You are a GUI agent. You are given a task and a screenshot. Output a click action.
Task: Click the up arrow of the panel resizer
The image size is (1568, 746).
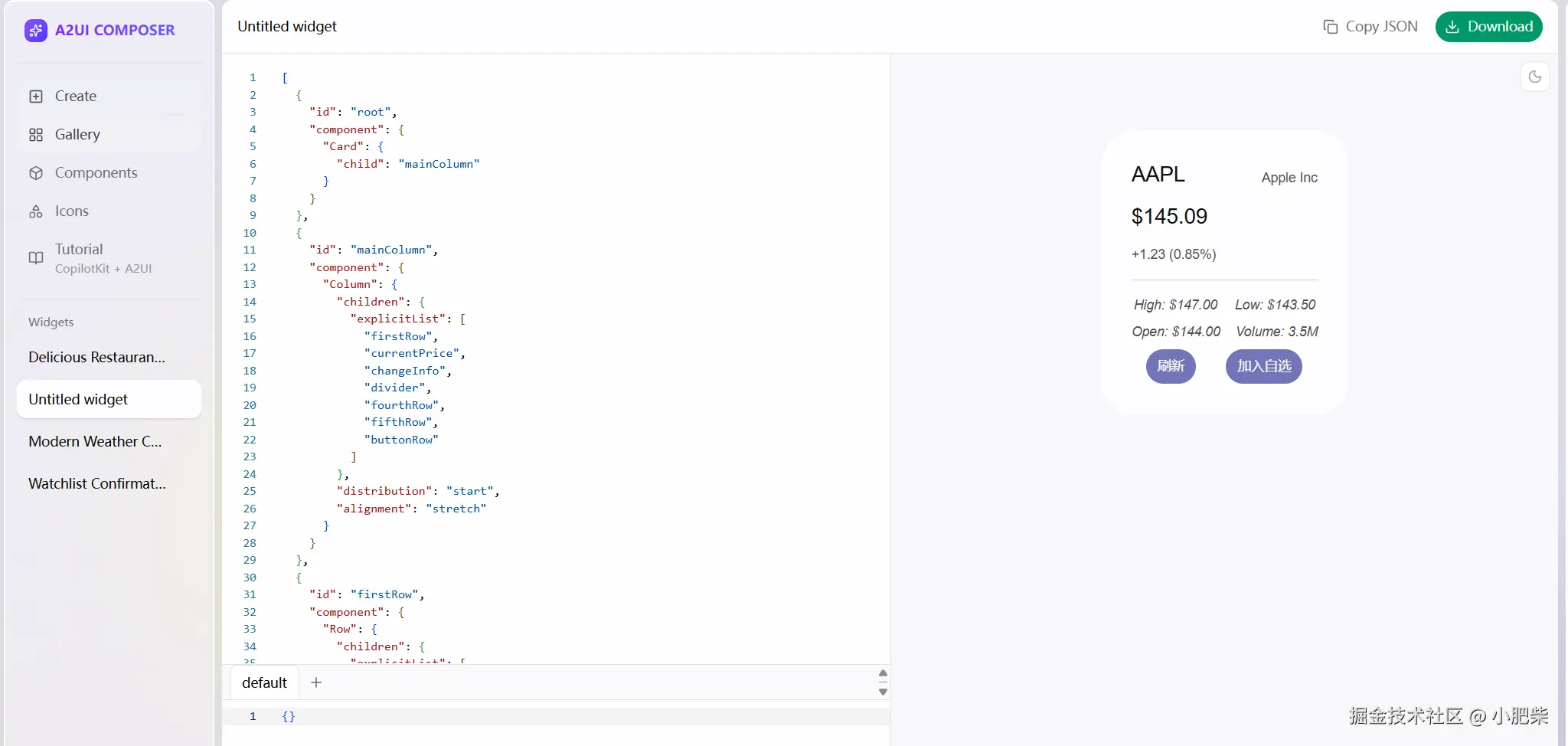(x=883, y=673)
